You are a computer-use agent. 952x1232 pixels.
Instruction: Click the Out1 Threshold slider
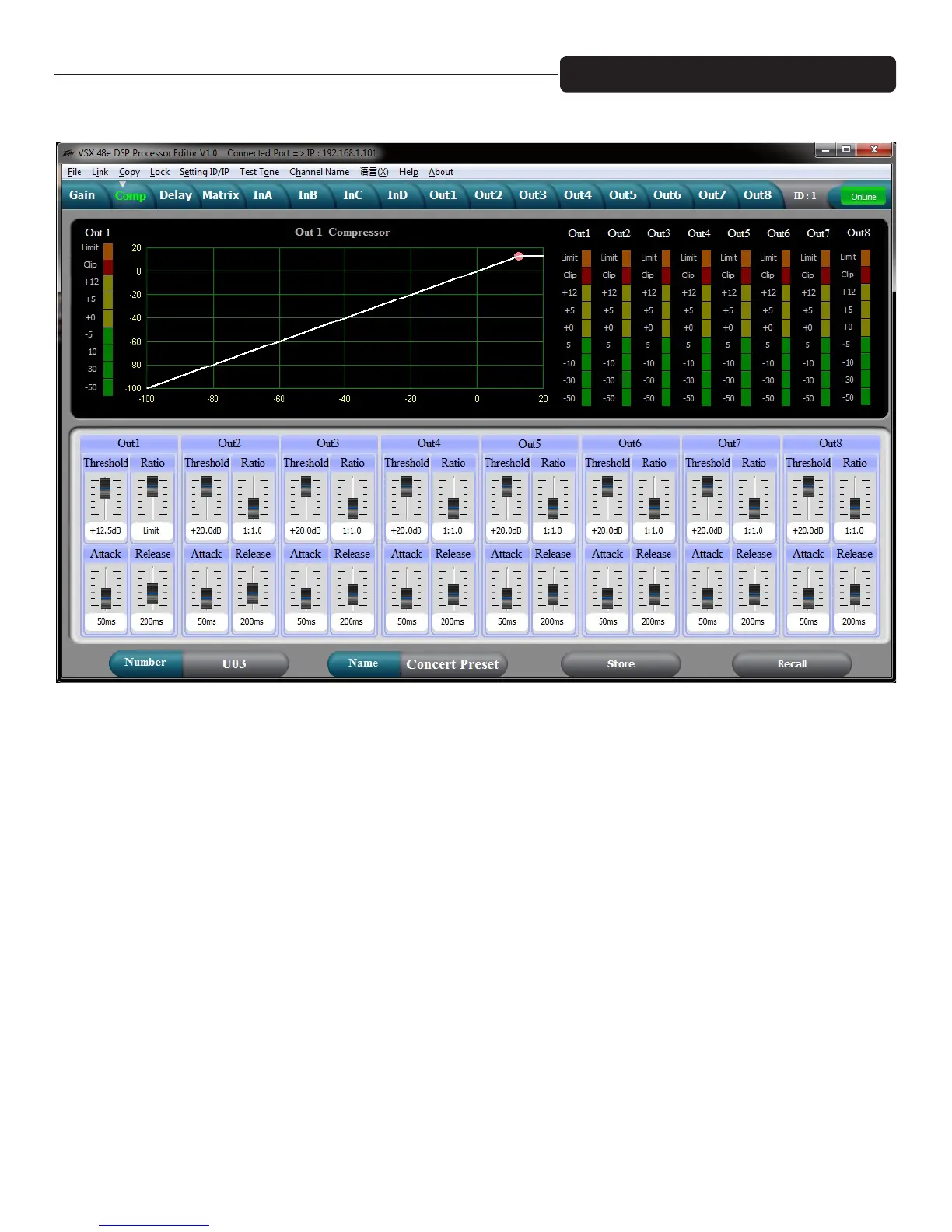(x=106, y=489)
